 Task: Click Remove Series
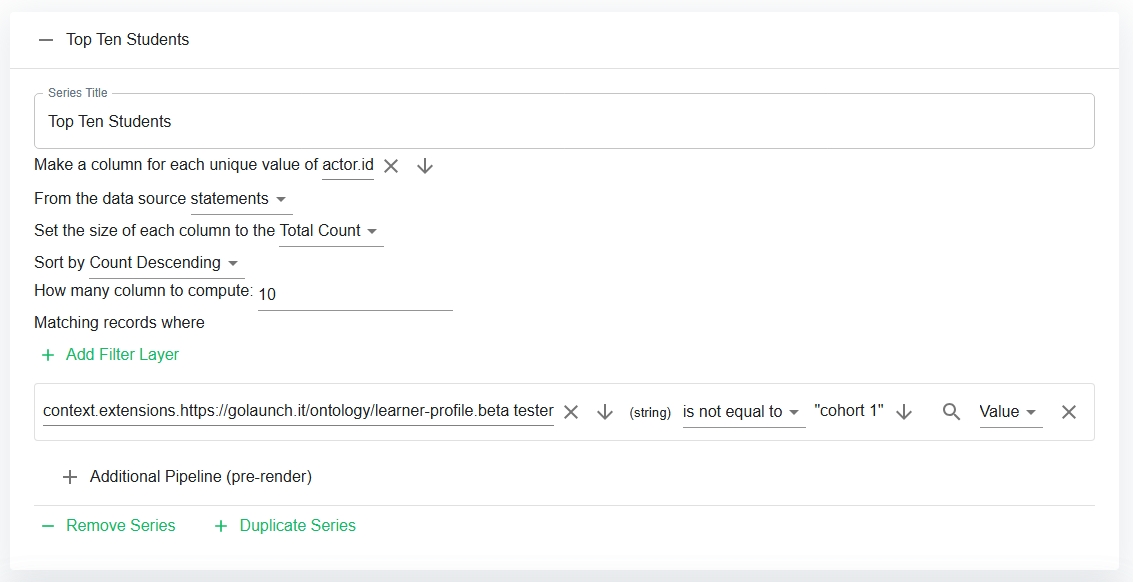(108, 526)
